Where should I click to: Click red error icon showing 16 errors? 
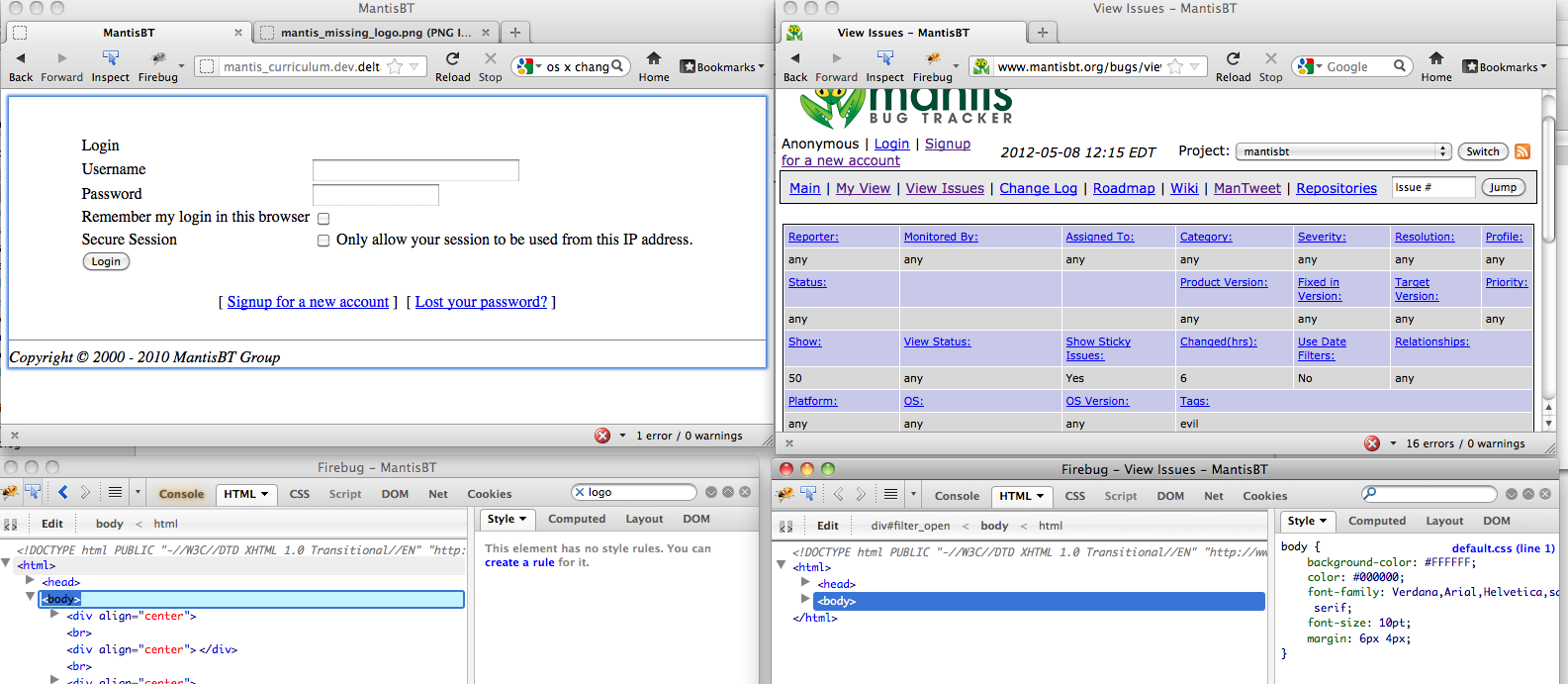[x=1372, y=443]
